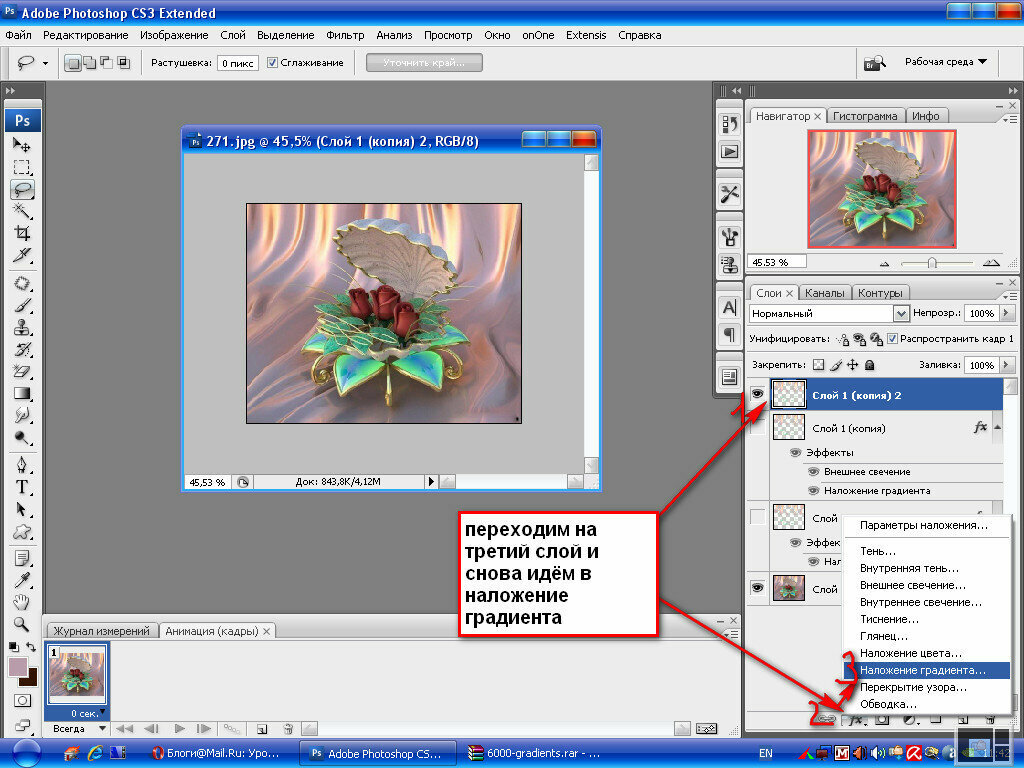The image size is (1024, 768).
Task: Select the Brush tool
Action: pos(22,306)
